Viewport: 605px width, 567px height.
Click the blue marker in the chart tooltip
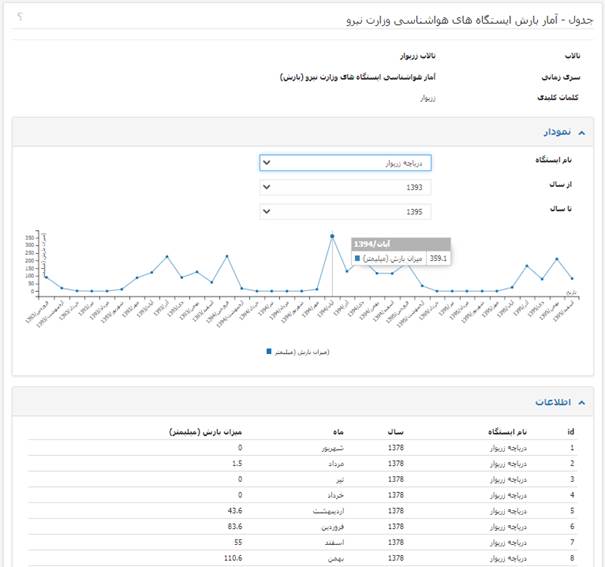click(x=357, y=258)
